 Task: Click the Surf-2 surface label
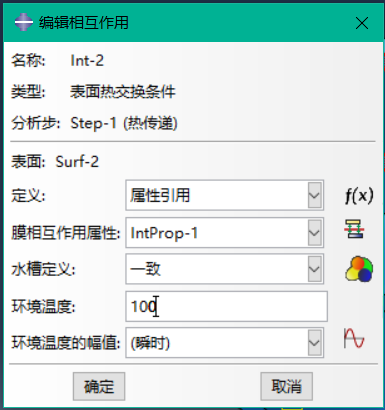coord(77,162)
